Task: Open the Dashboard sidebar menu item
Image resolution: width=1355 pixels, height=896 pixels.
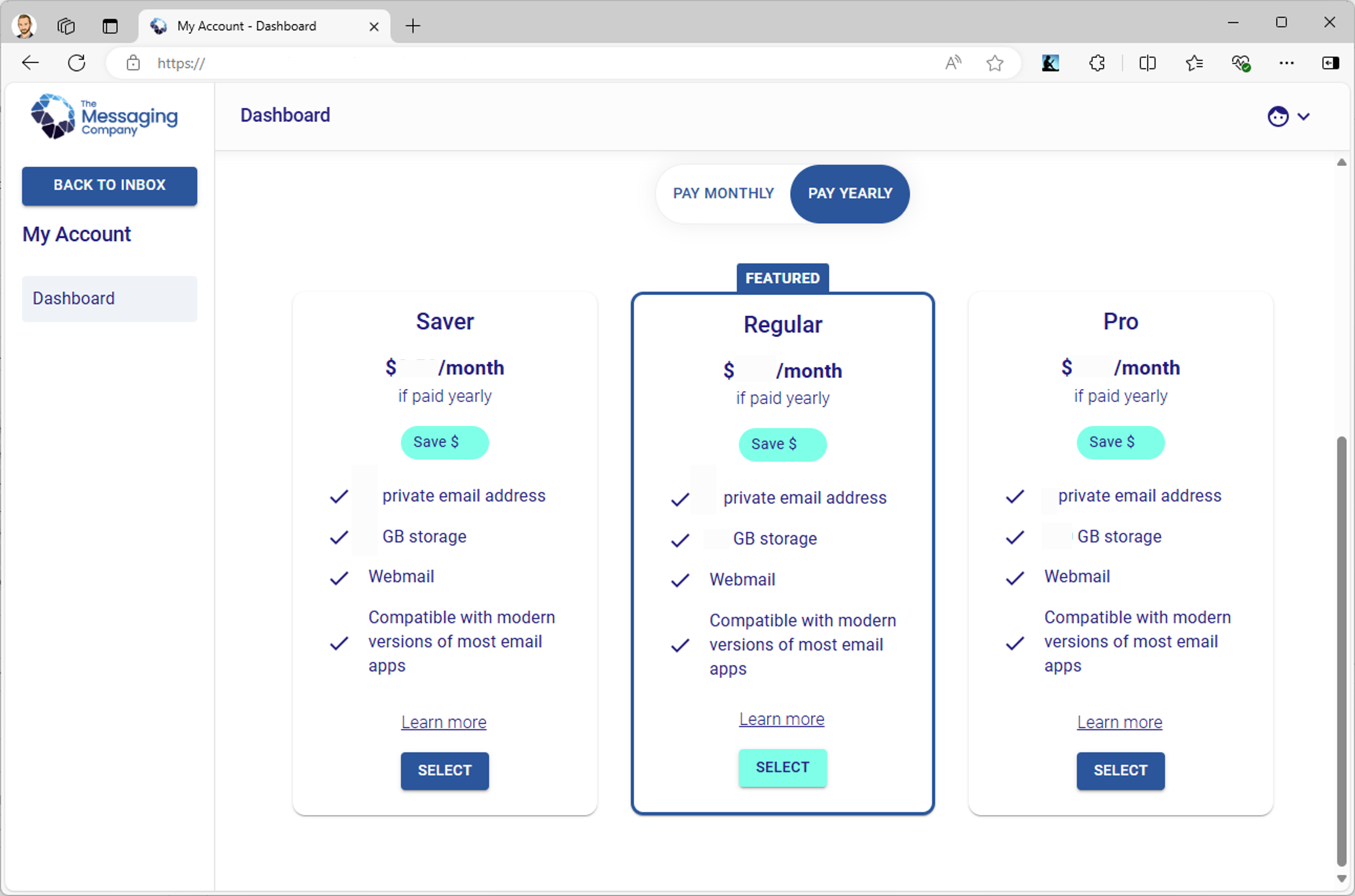Action: pyautogui.click(x=110, y=298)
